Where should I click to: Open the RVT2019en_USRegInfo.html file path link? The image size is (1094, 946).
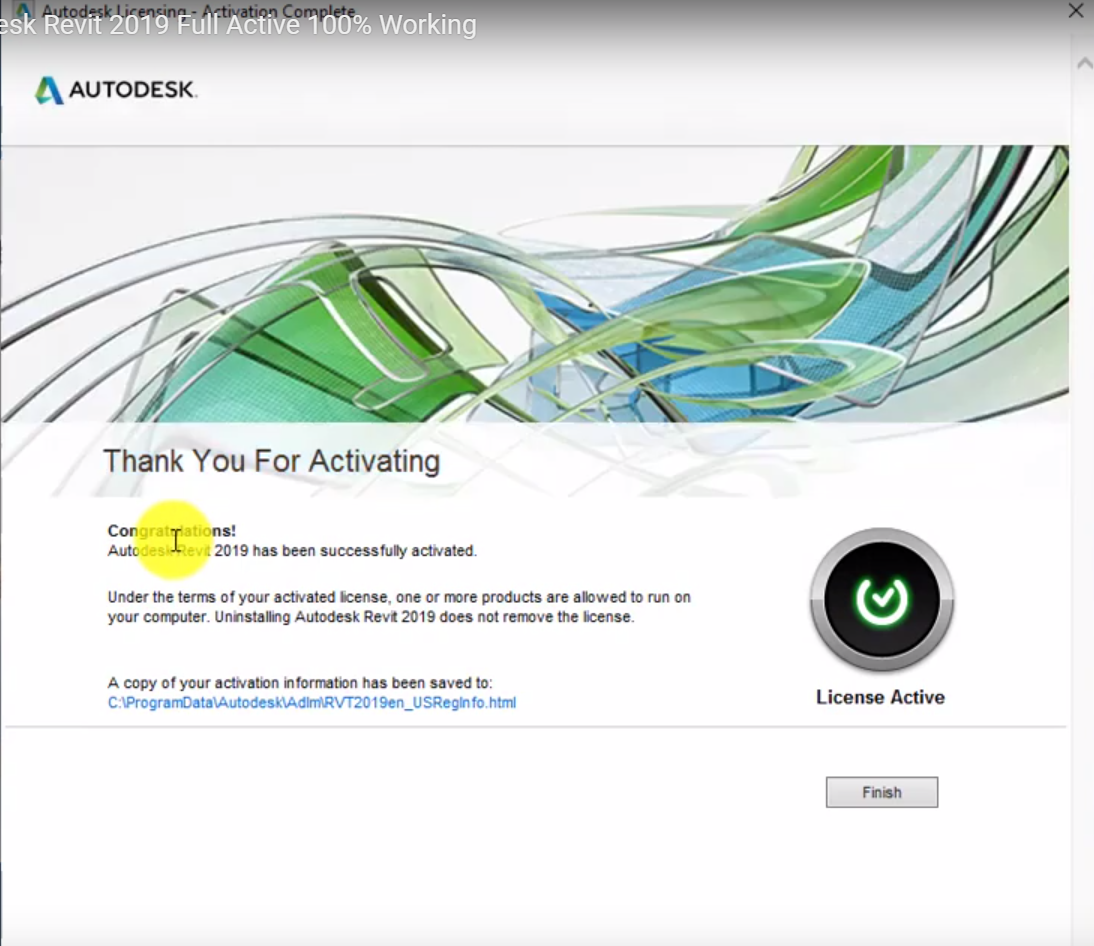[x=312, y=703]
